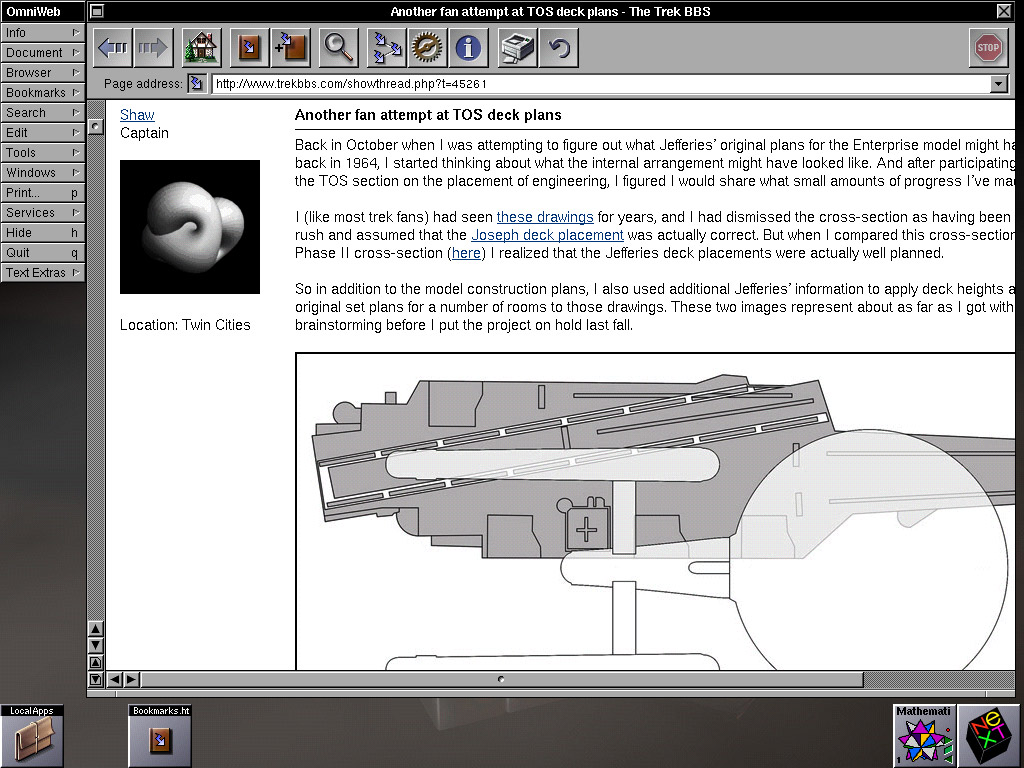Show page info with the blue i icon
The image size is (1024, 768).
(468, 48)
